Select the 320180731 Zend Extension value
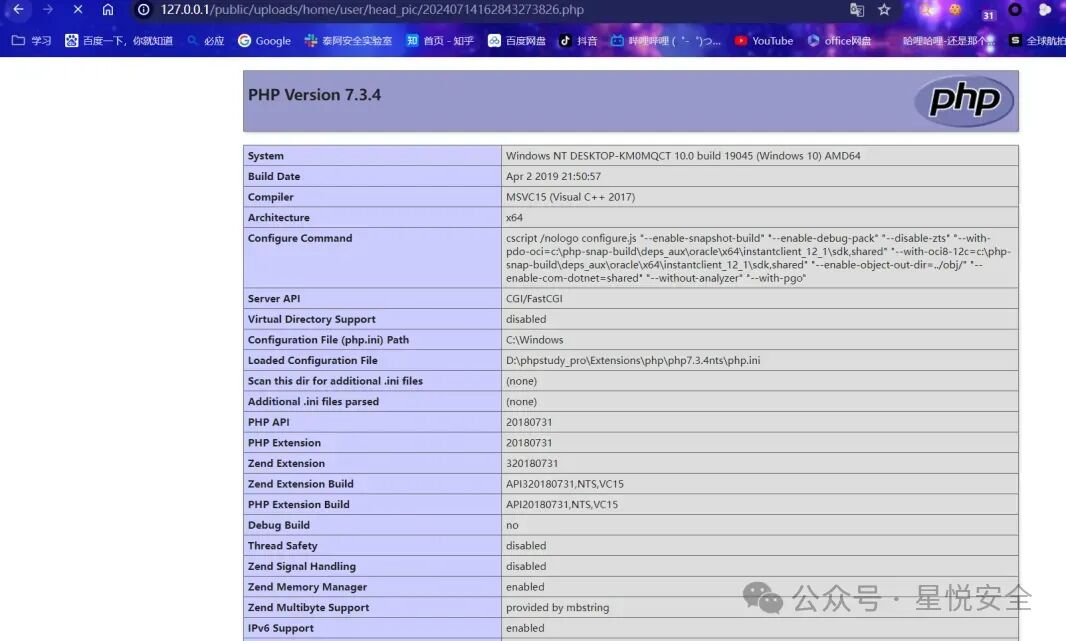Image resolution: width=1066 pixels, height=641 pixels. pos(532,464)
